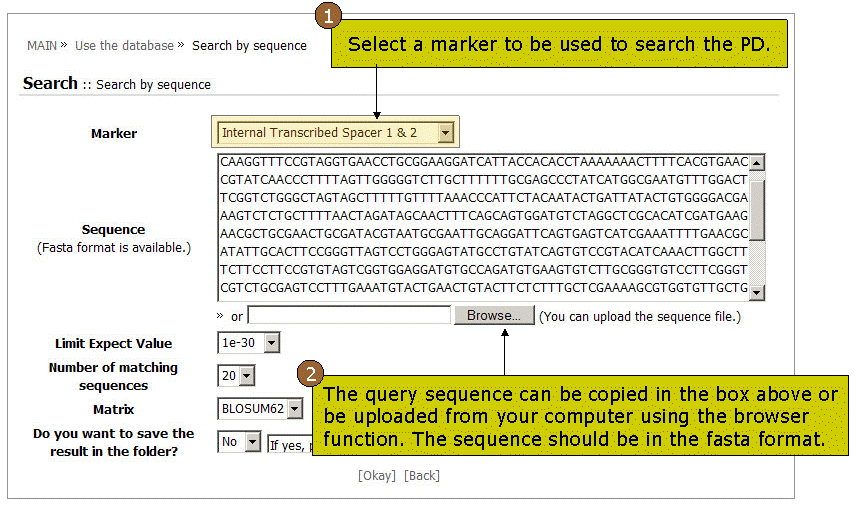Click the Back link

pyautogui.click(x=421, y=476)
